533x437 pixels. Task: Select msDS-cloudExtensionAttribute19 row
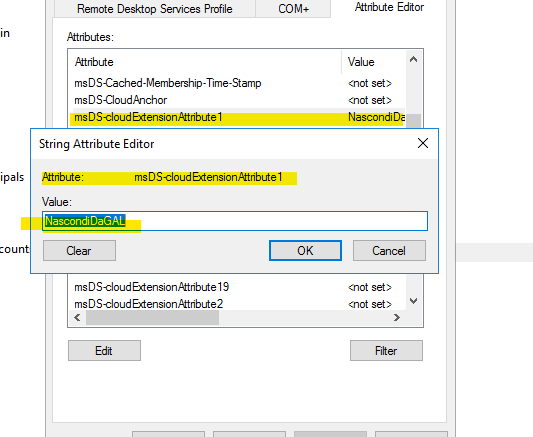point(237,287)
